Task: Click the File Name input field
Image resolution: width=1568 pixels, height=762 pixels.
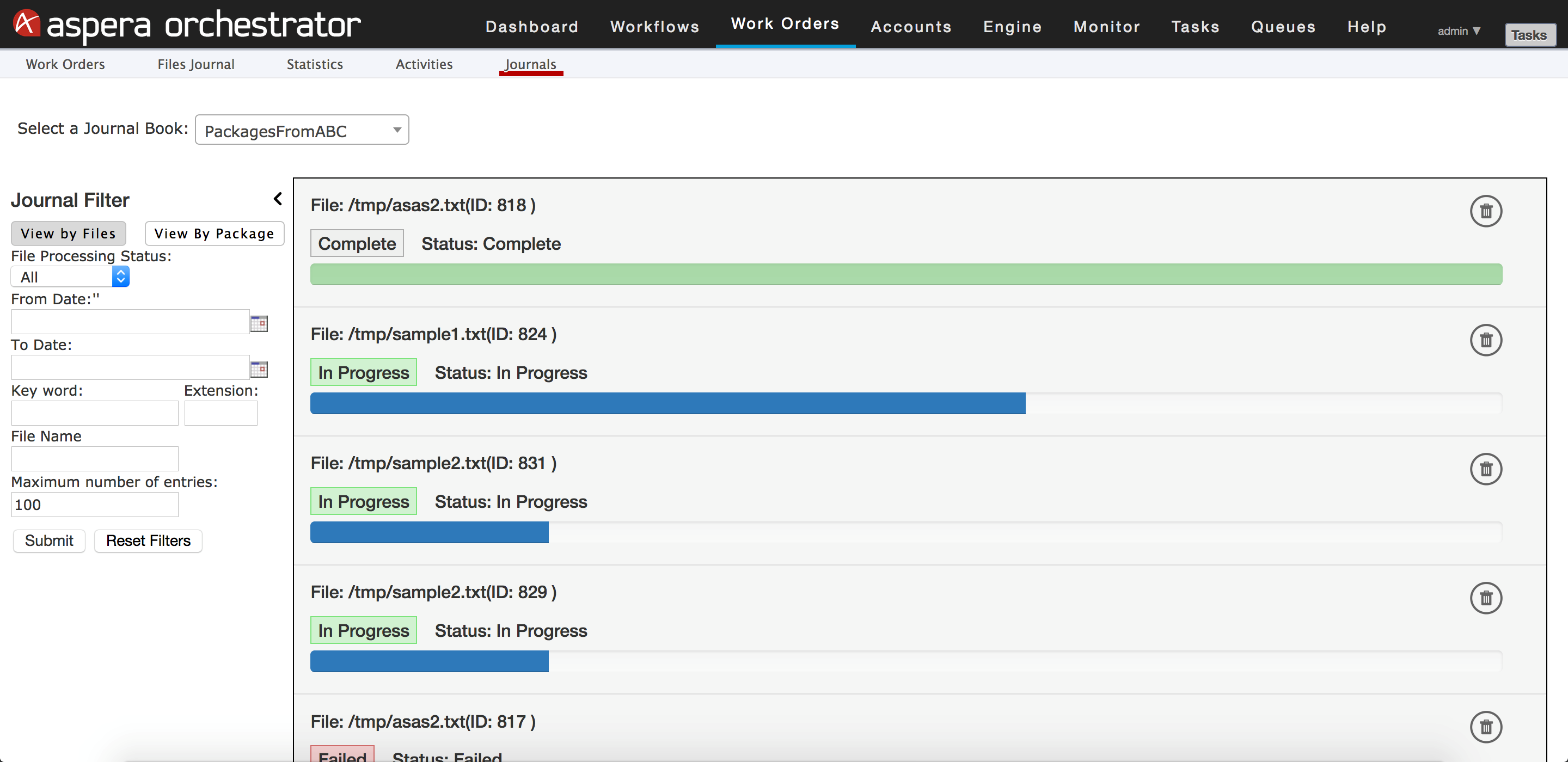Action: click(94, 458)
